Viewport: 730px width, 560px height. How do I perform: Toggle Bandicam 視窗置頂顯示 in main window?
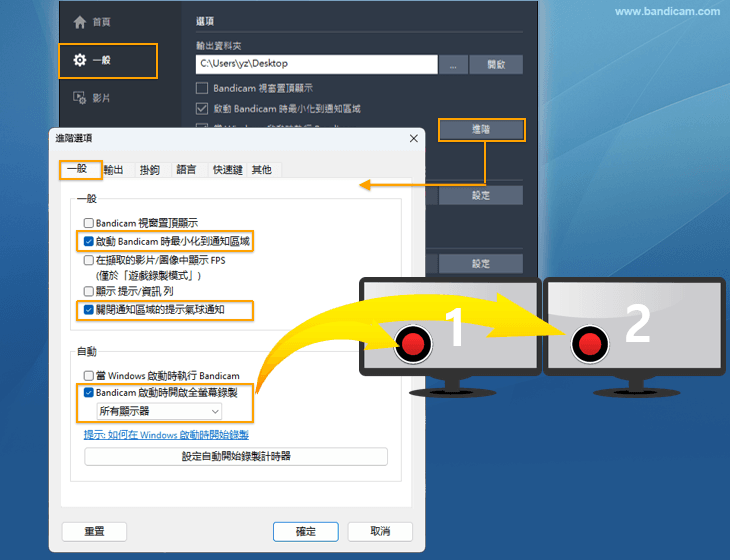pos(202,88)
